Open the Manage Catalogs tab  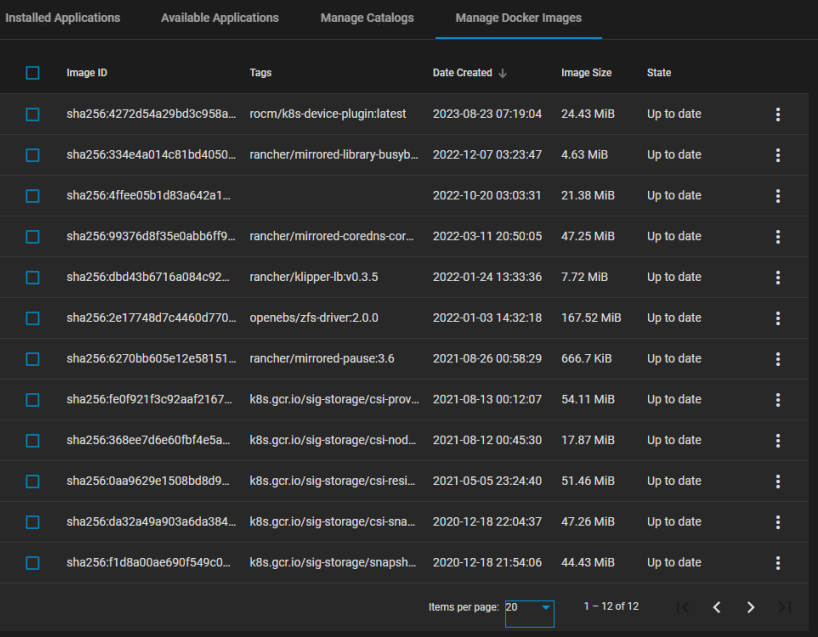[x=367, y=18]
